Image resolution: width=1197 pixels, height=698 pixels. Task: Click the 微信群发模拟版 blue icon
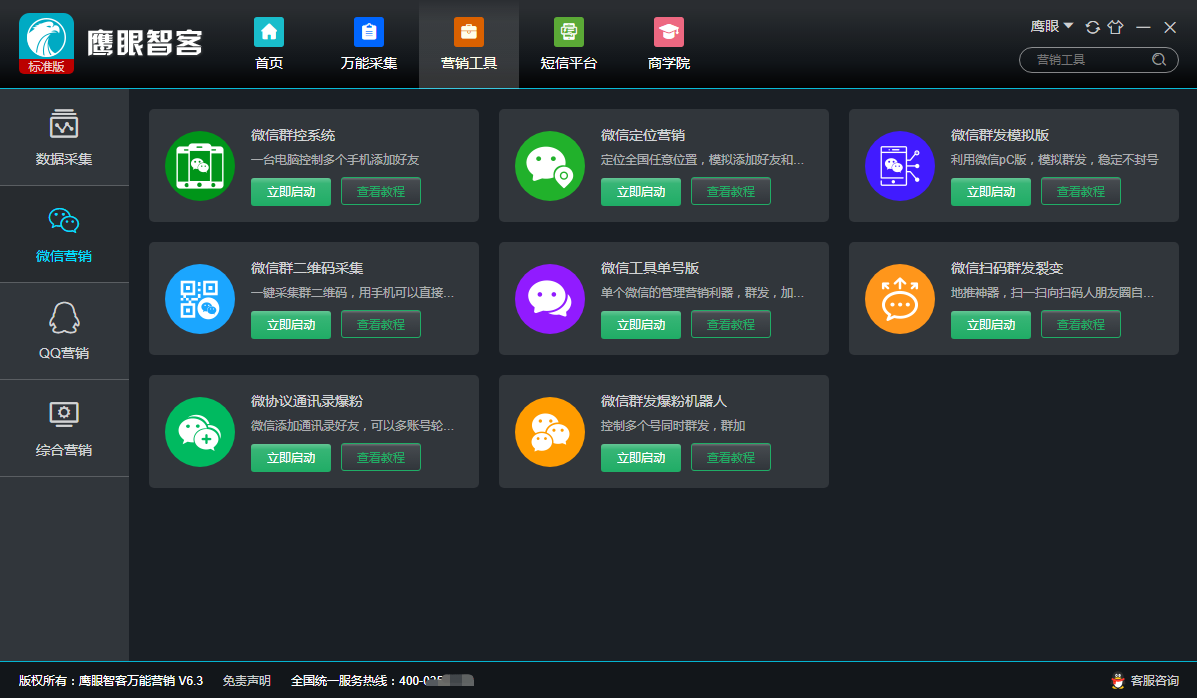click(900, 166)
